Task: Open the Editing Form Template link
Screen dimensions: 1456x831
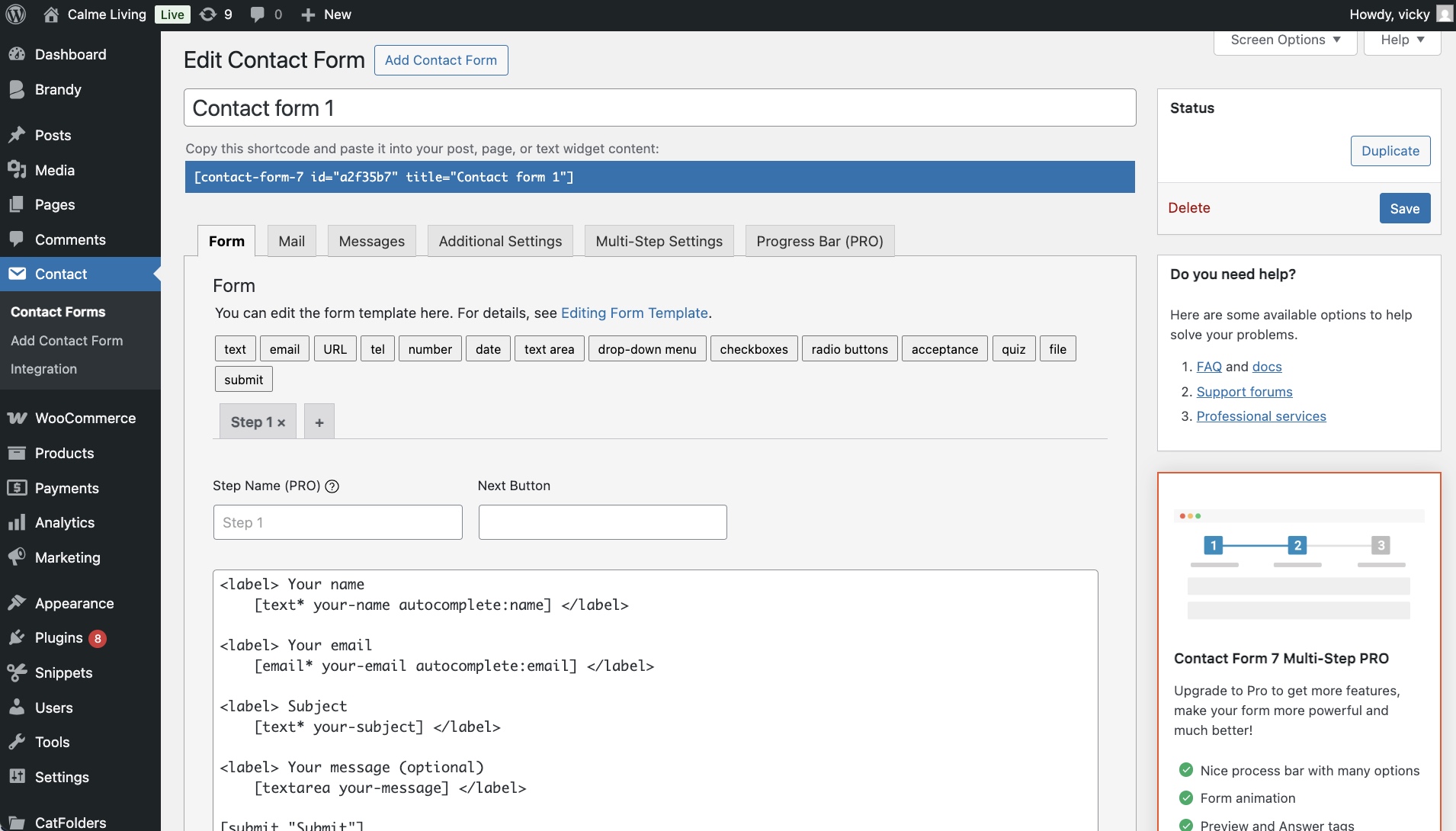Action: [x=634, y=313]
